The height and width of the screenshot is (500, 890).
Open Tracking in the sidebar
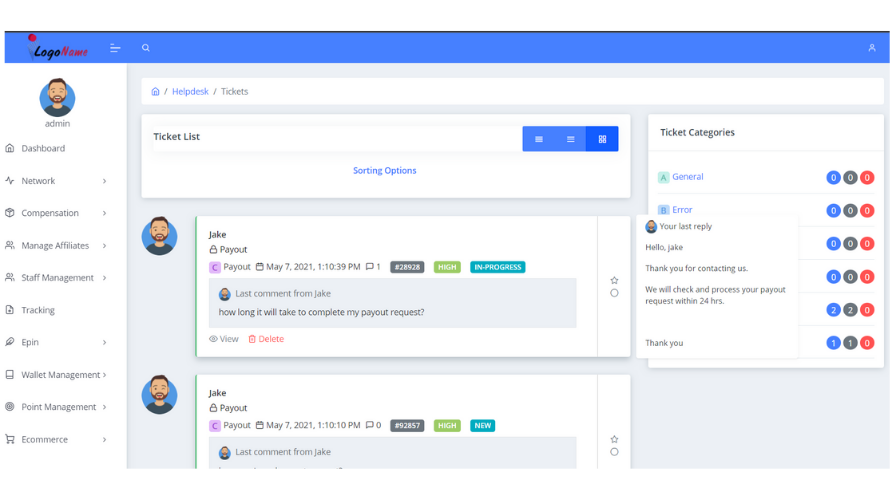pos(37,310)
